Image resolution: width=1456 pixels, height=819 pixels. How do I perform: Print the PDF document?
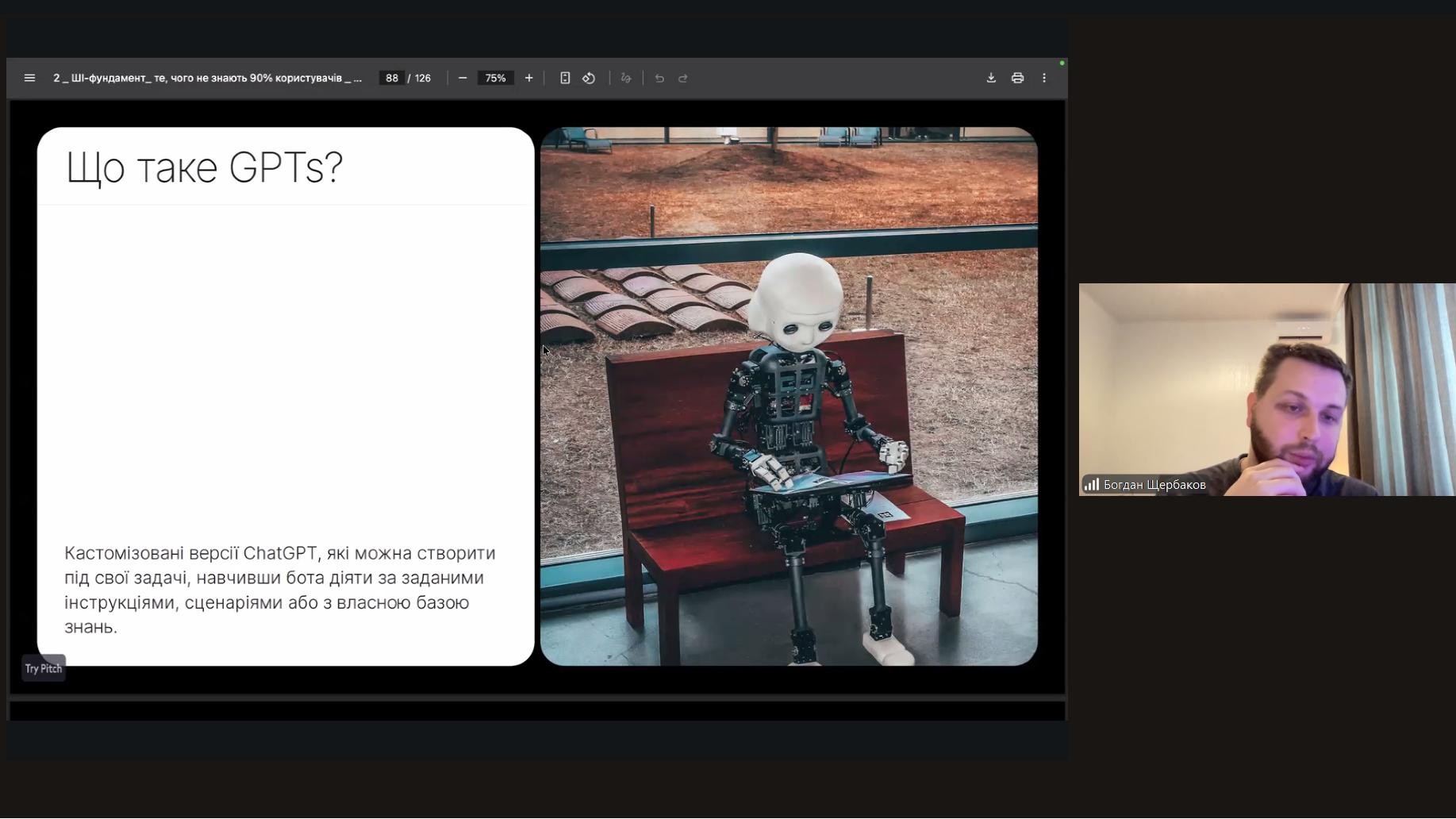pyautogui.click(x=1017, y=78)
